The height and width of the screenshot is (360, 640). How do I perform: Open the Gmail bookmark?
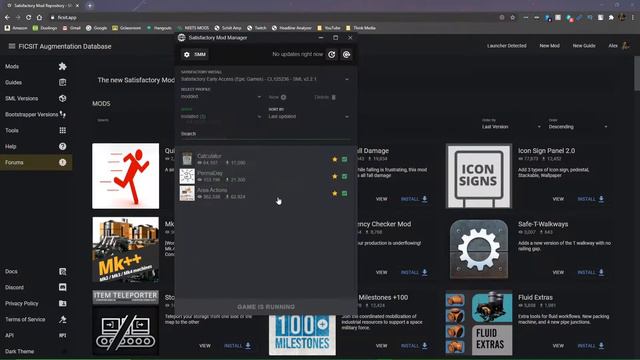[71, 28]
